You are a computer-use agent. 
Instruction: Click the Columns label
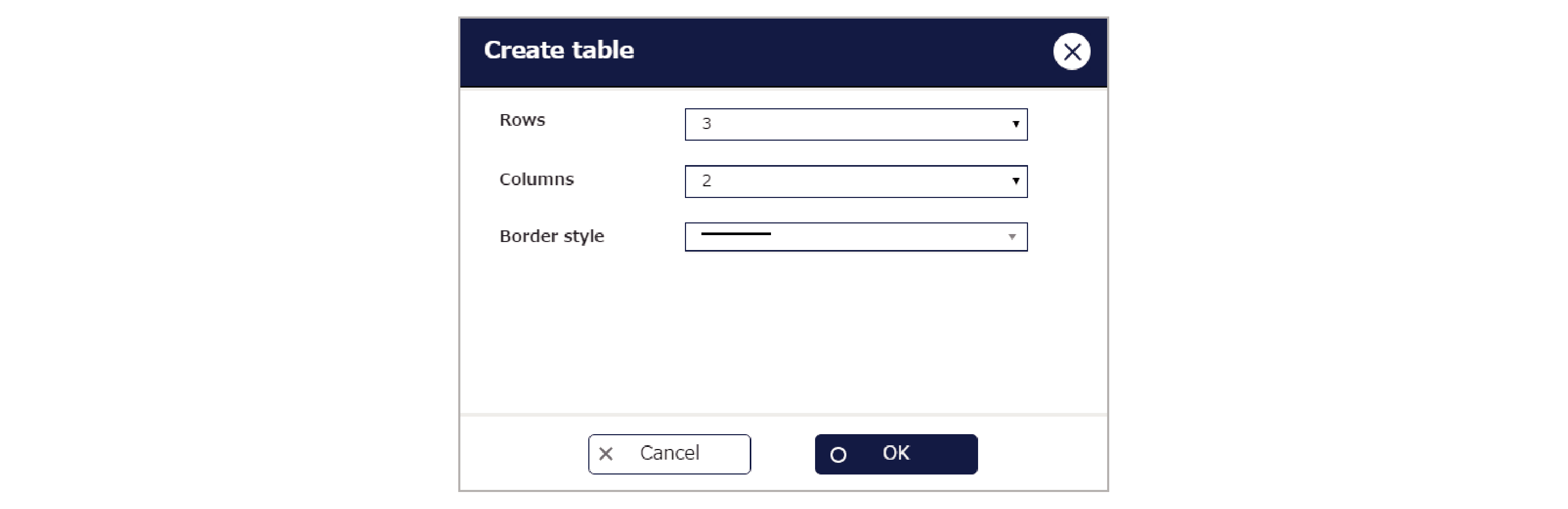(x=536, y=179)
